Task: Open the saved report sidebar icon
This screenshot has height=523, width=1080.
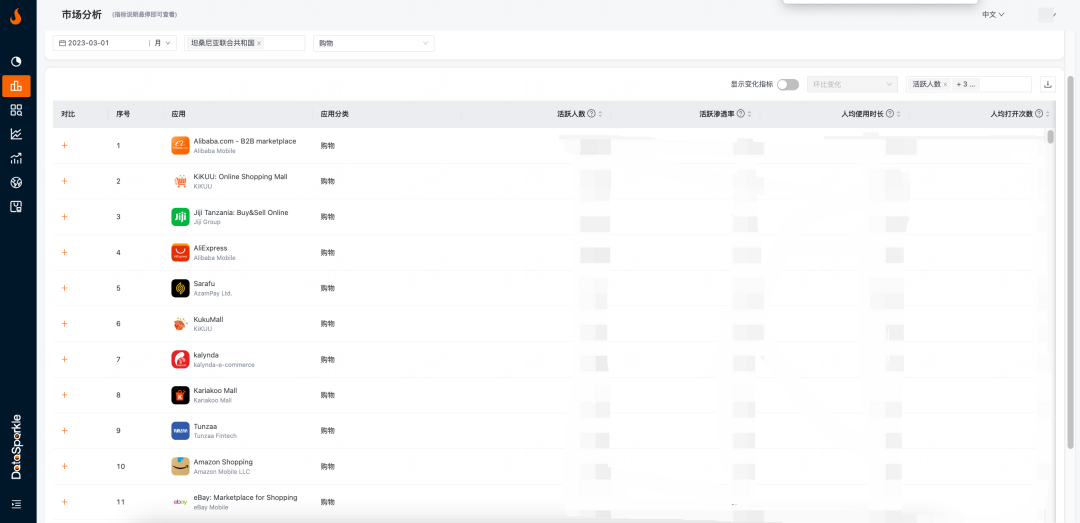Action: coord(16,206)
